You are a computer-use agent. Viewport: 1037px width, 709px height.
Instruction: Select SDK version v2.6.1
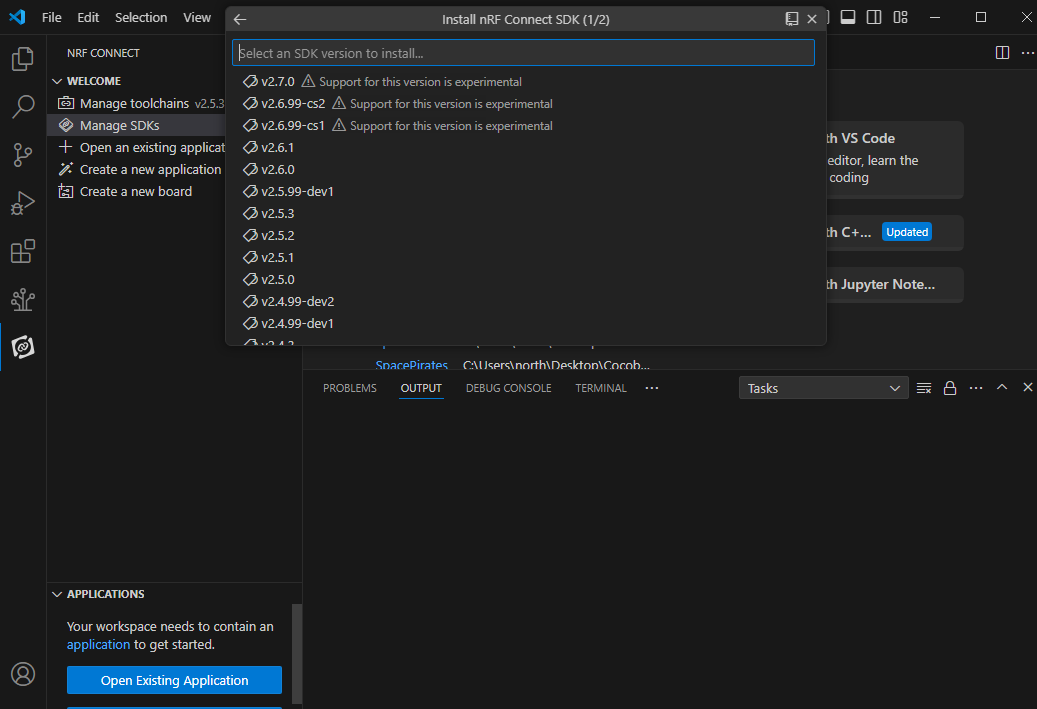[x=526, y=147]
